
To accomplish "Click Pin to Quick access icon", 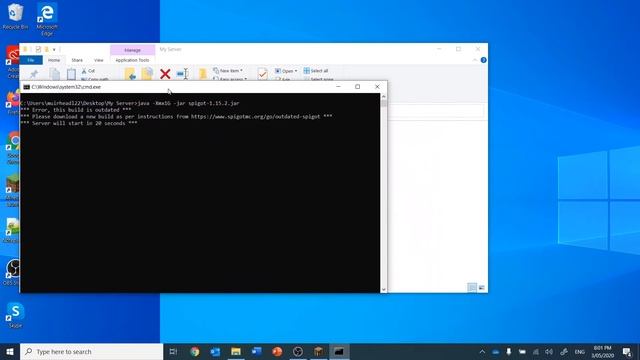I will pos(34,74).
